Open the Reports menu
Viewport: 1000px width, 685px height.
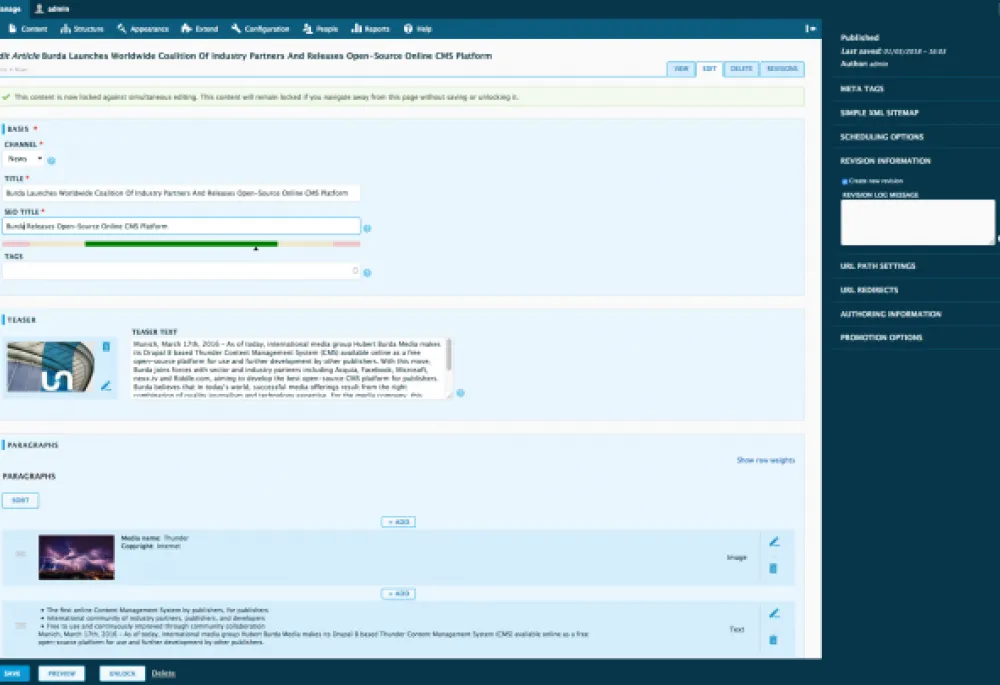tap(371, 29)
